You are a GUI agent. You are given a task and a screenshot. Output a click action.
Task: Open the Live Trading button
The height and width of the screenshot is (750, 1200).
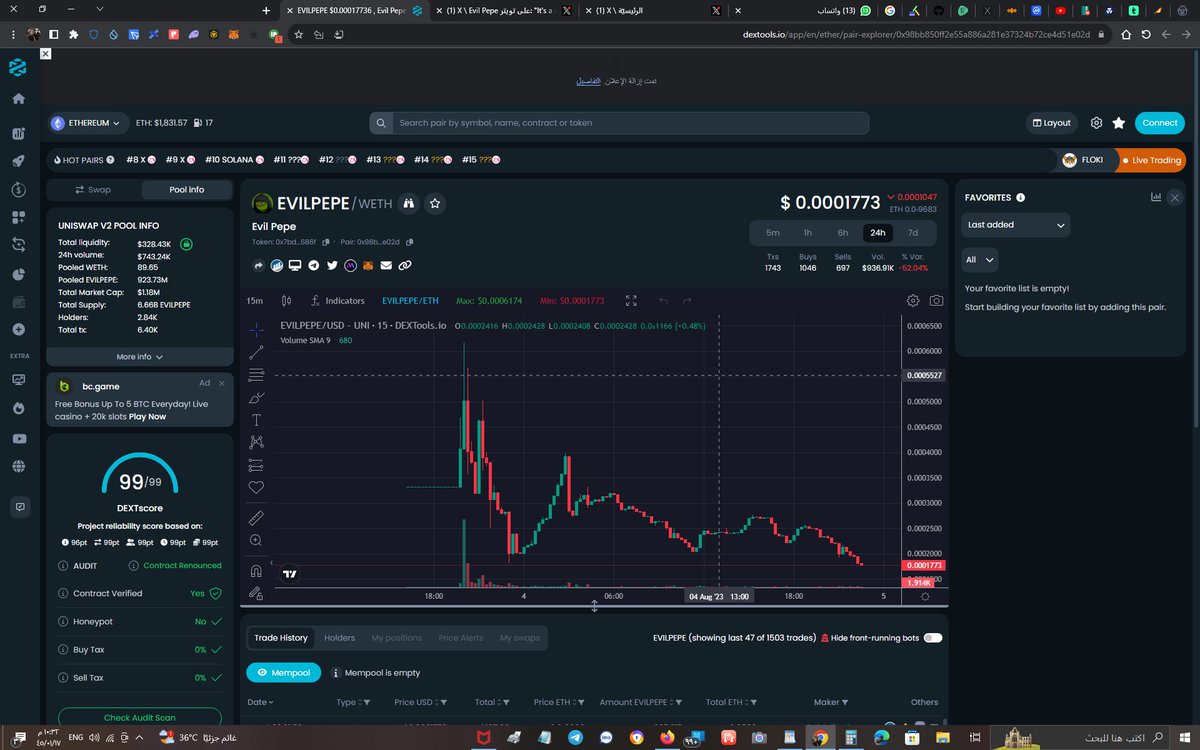pyautogui.click(x=1150, y=160)
